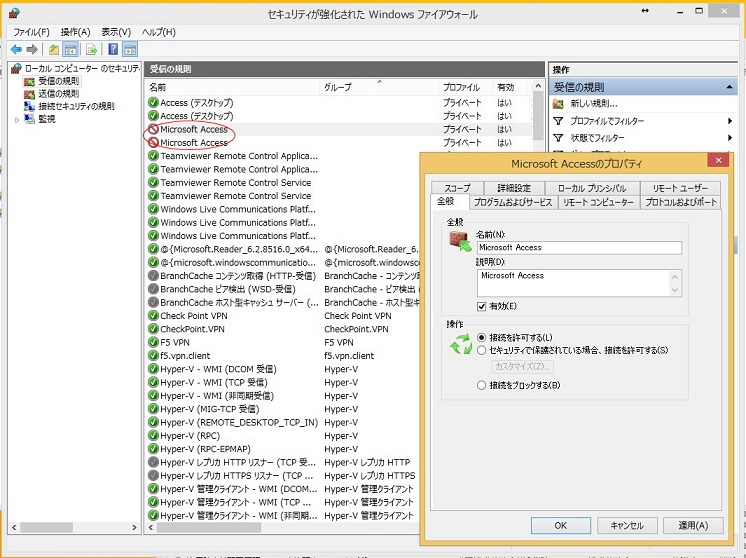Toggle the action pane toolbar icon
This screenshot has height=558, width=746.
point(130,49)
